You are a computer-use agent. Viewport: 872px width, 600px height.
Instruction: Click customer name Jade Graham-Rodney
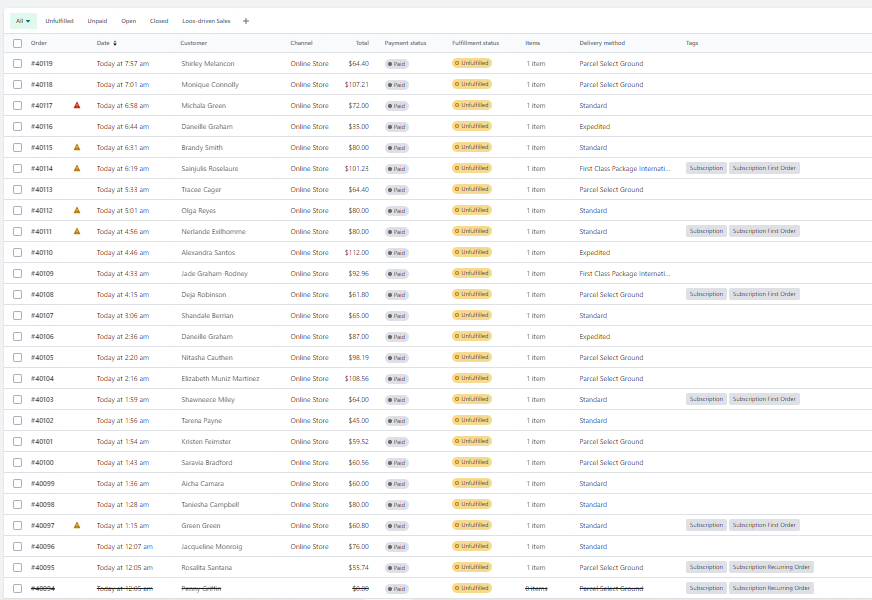click(x=215, y=274)
